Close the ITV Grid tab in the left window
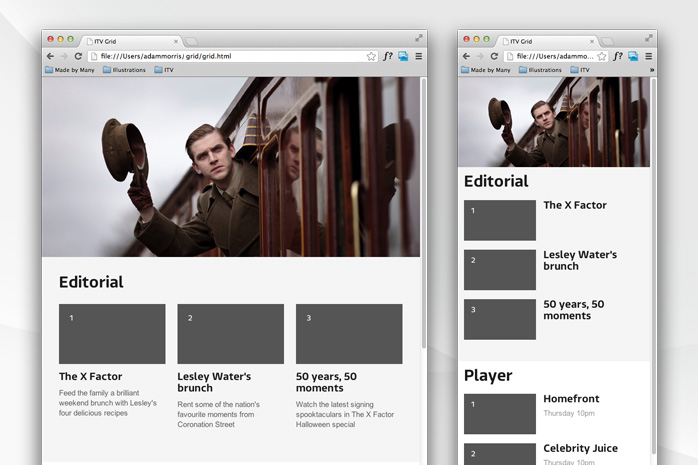This screenshot has height=465, width=698. pos(176,41)
